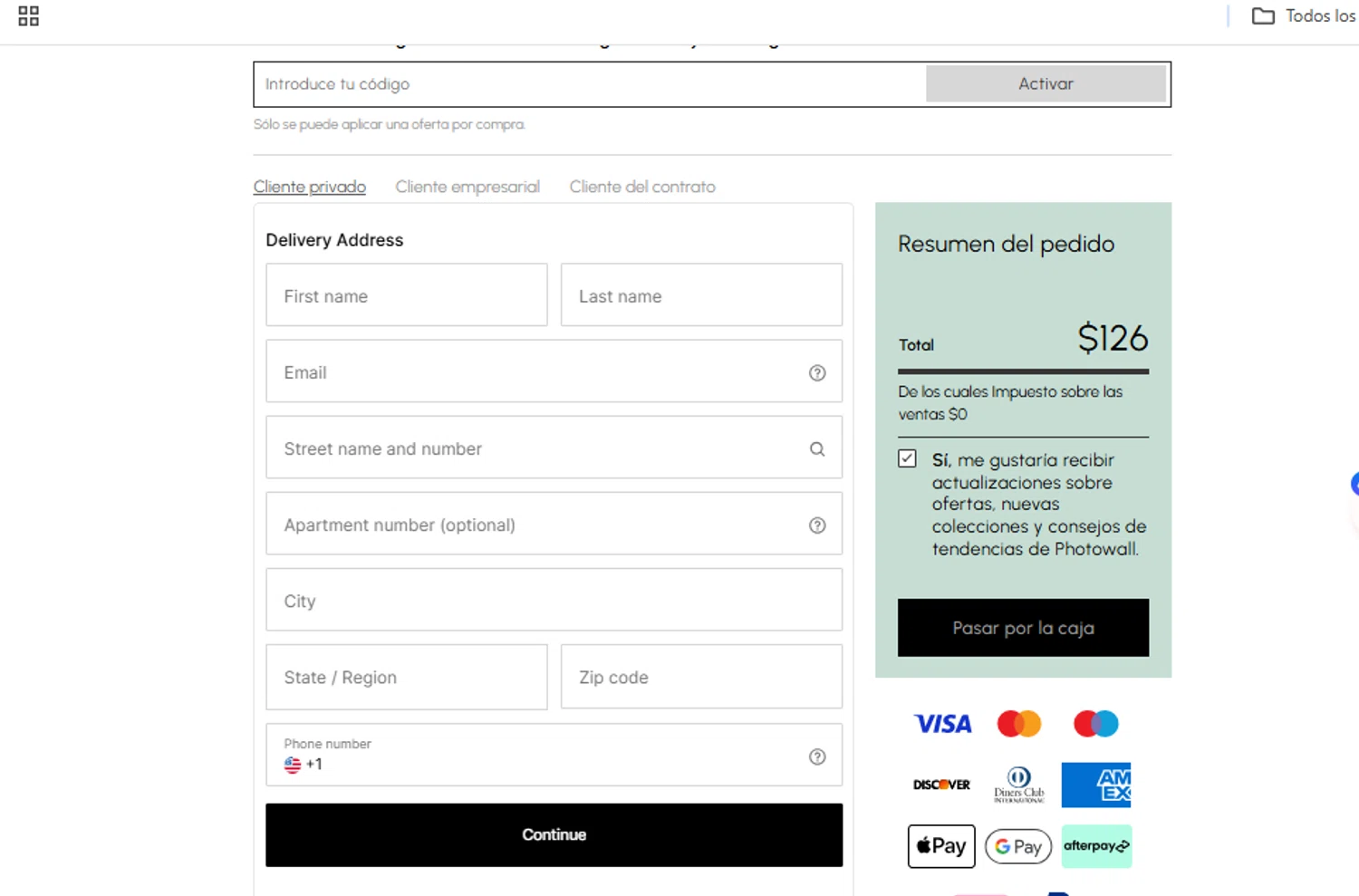Click the Resumen del pedido heading
Viewport: 1359px width, 896px height.
1006,244
